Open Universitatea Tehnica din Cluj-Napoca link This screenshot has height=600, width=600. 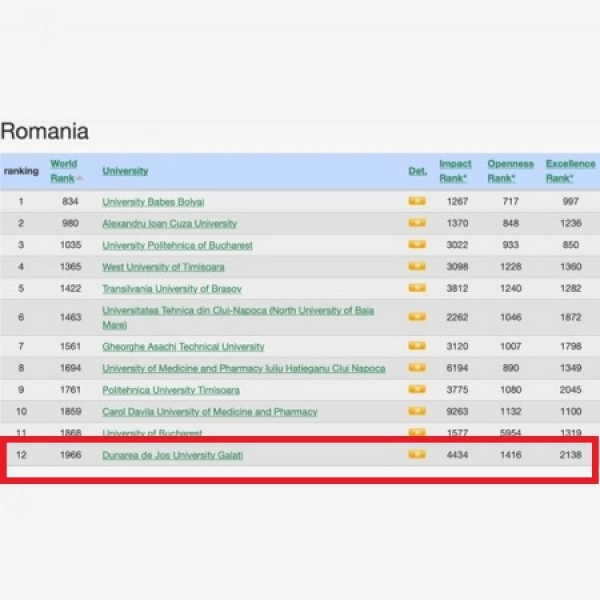(x=237, y=311)
